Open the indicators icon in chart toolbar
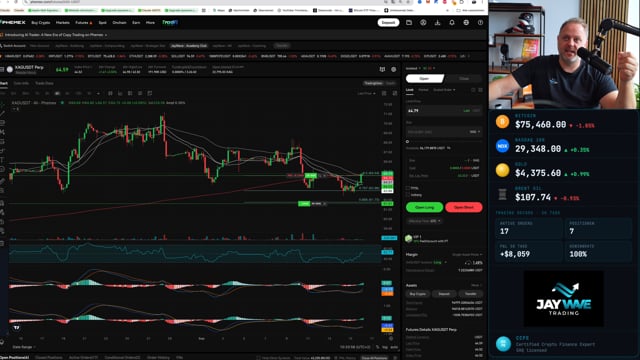Image resolution: width=640 pixels, height=360 pixels. point(120,93)
